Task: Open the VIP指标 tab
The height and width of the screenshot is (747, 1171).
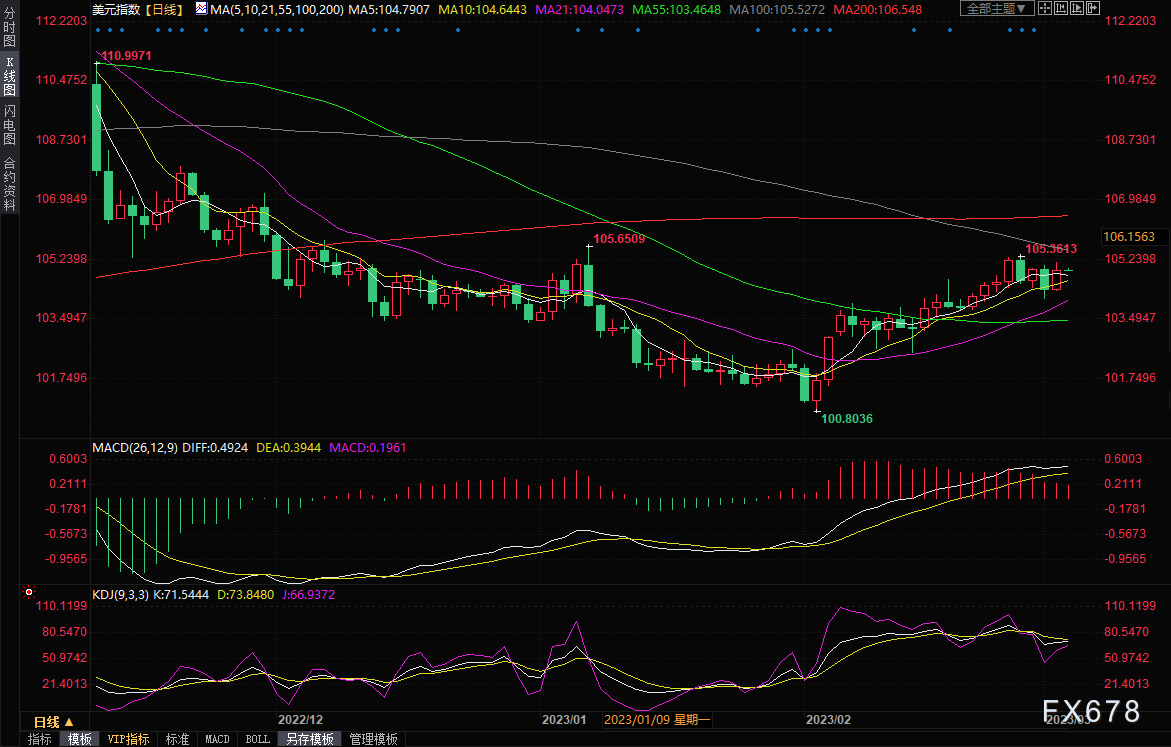Action: coord(128,739)
